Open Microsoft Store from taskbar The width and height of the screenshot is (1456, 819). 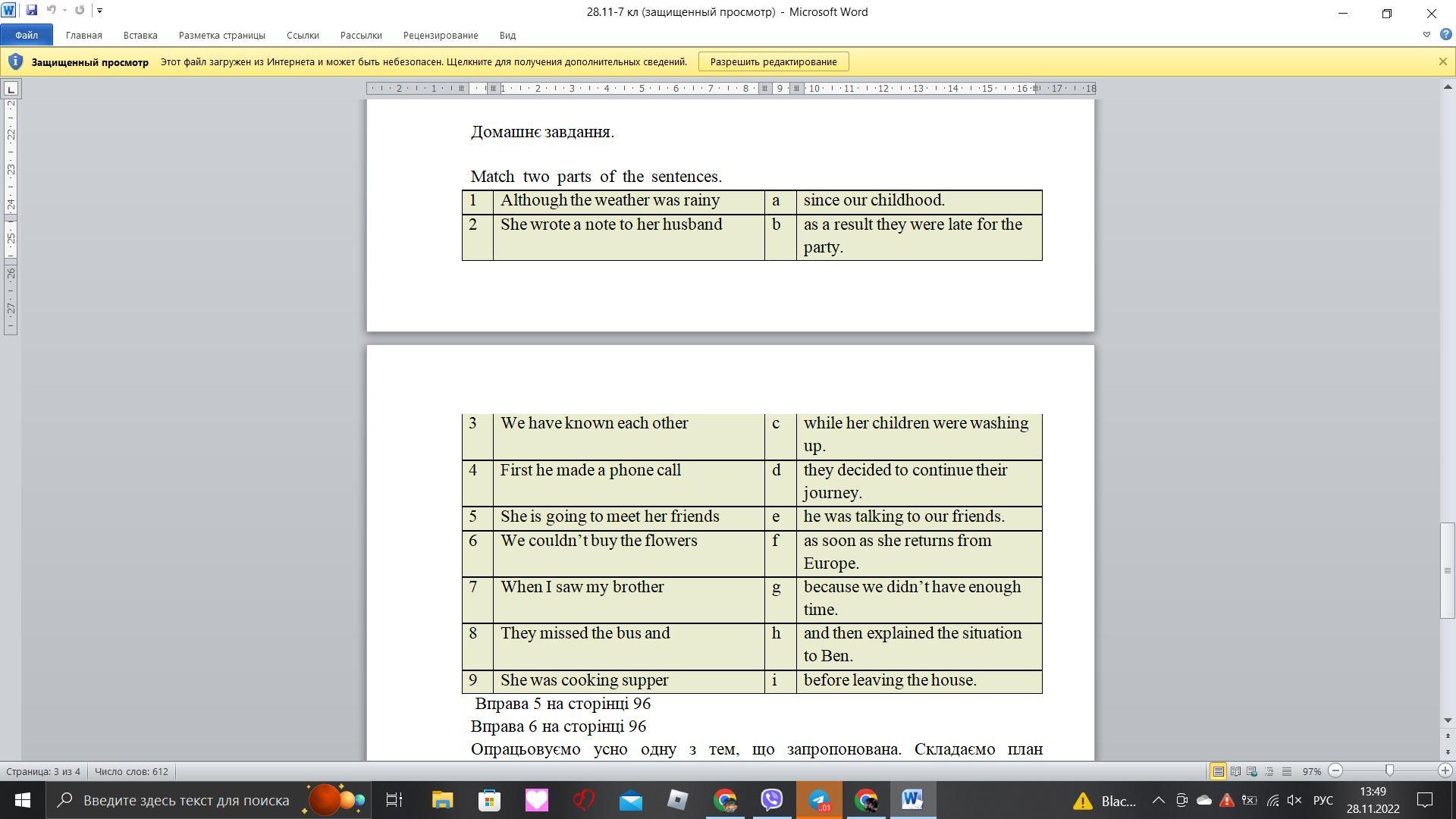click(489, 800)
